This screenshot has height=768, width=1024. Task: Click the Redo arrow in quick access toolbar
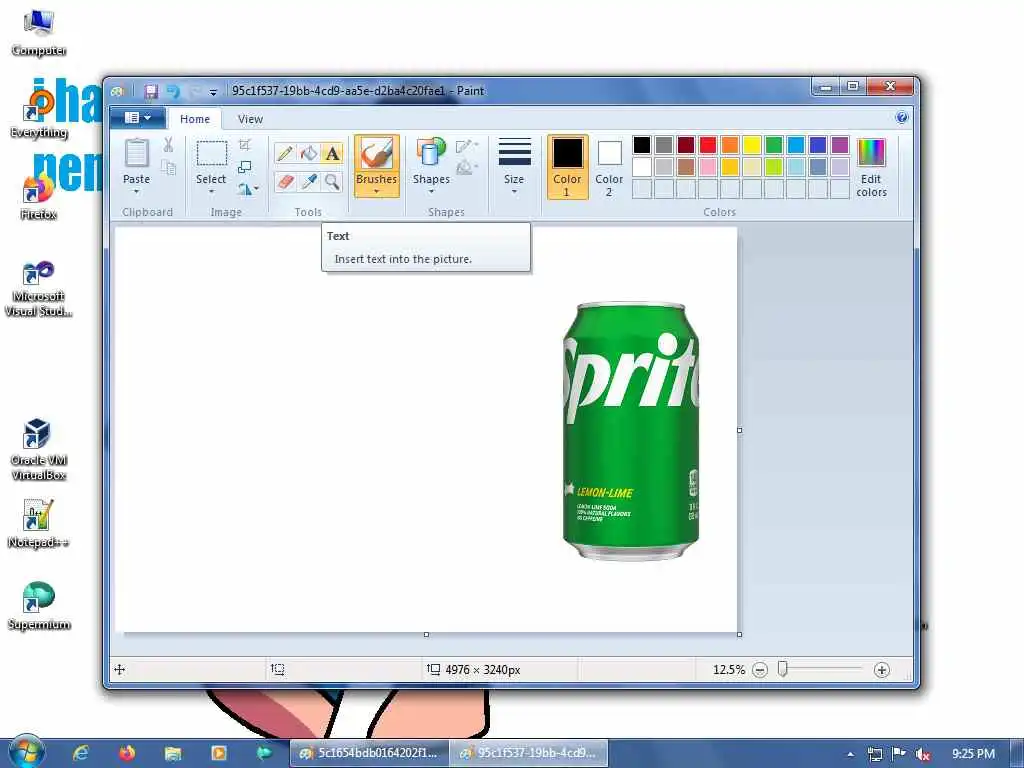195,91
